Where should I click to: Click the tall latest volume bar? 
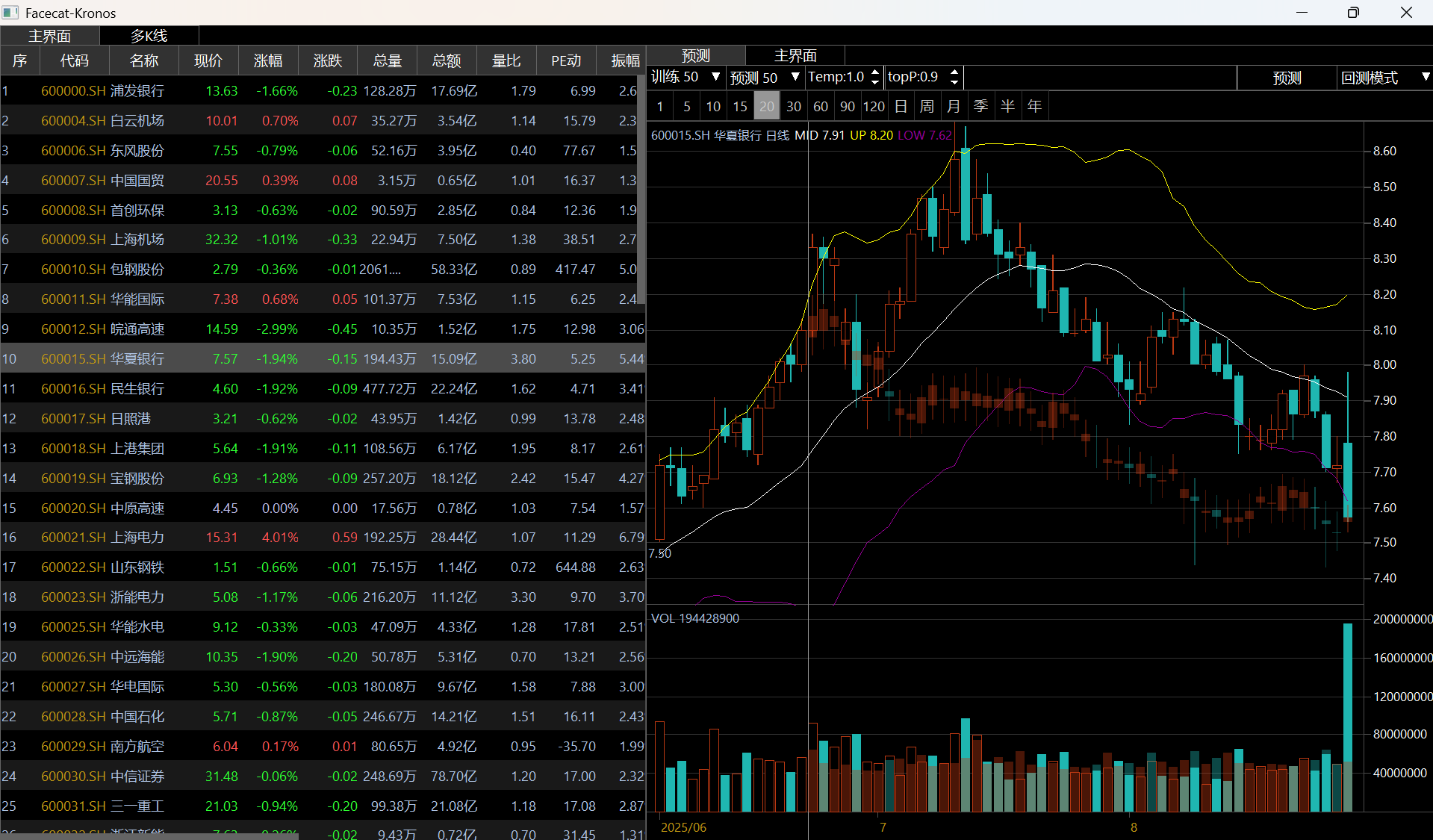tap(1348, 717)
